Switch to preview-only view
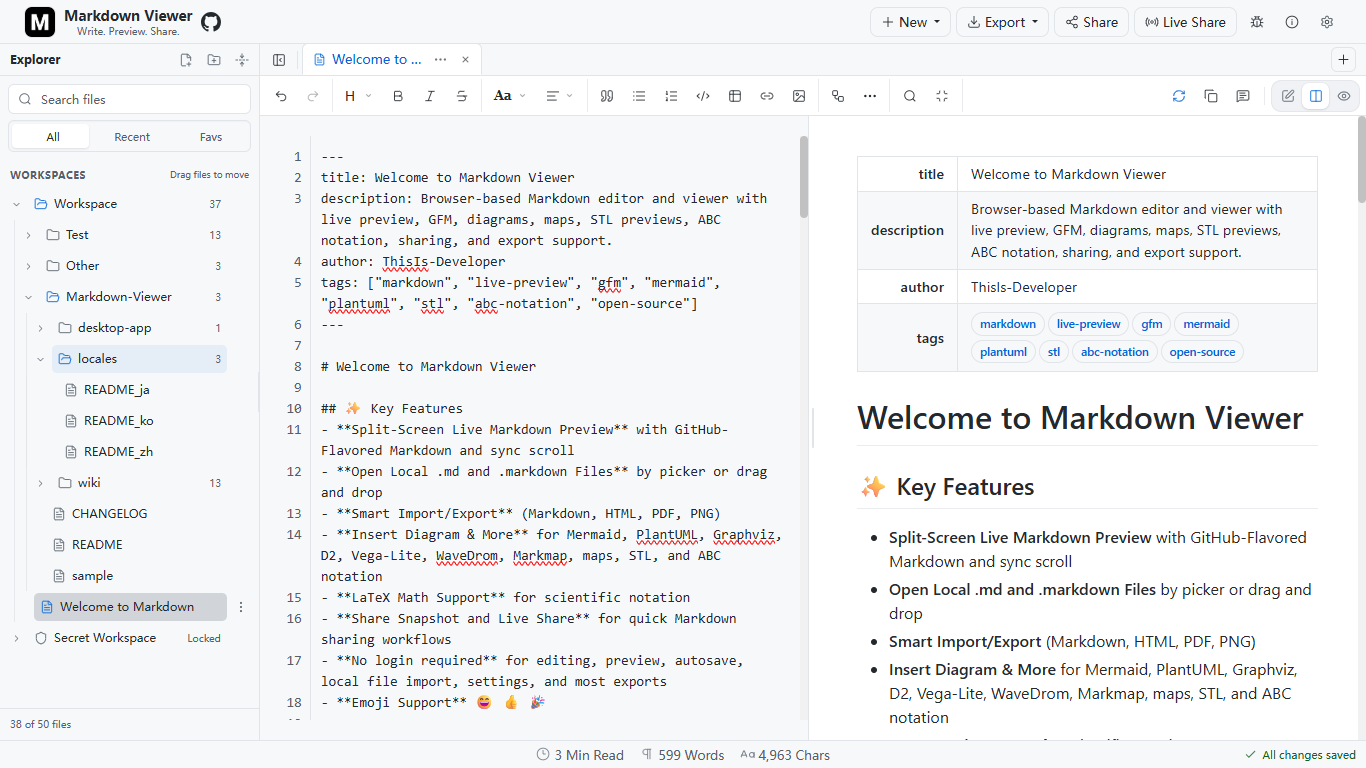The width and height of the screenshot is (1366, 768). (x=1344, y=96)
